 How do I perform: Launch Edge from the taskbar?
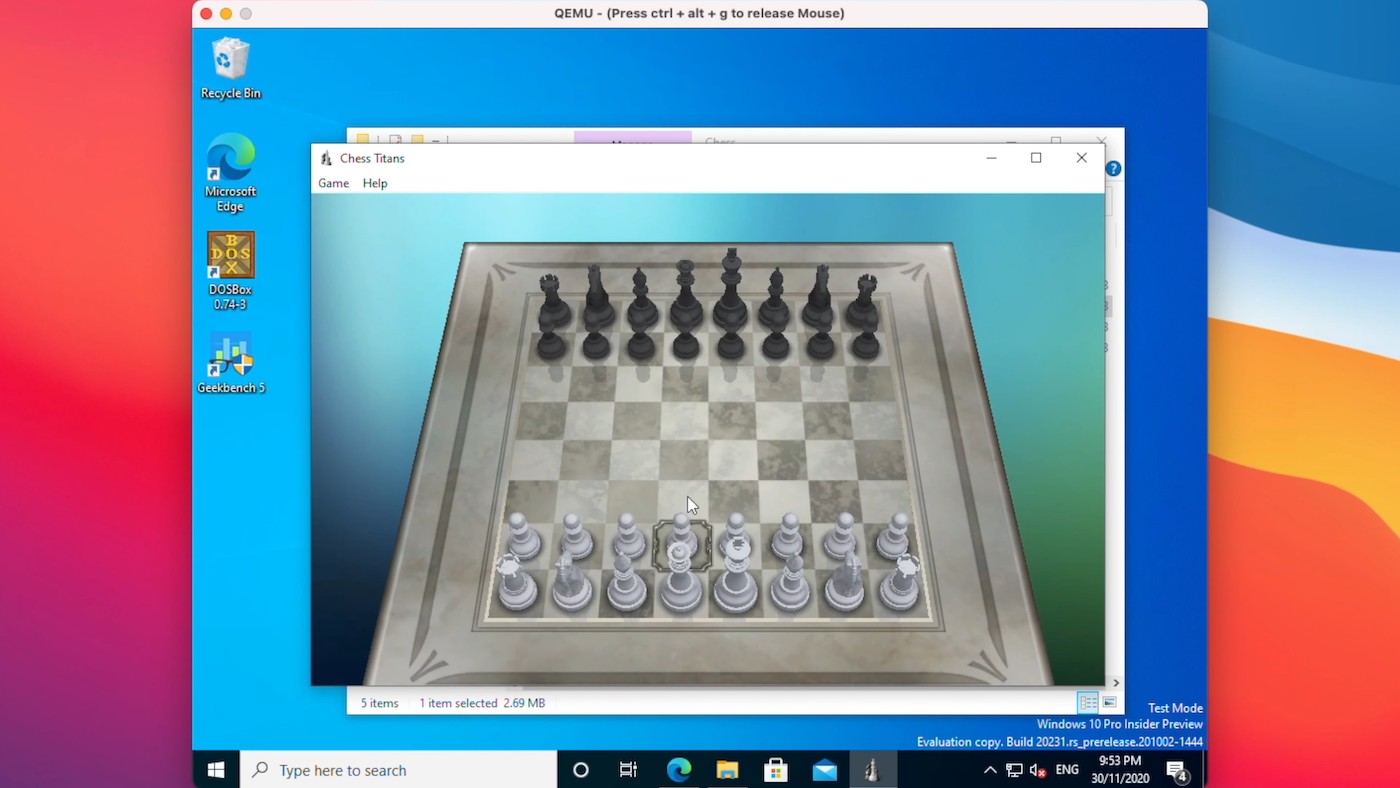pos(679,770)
